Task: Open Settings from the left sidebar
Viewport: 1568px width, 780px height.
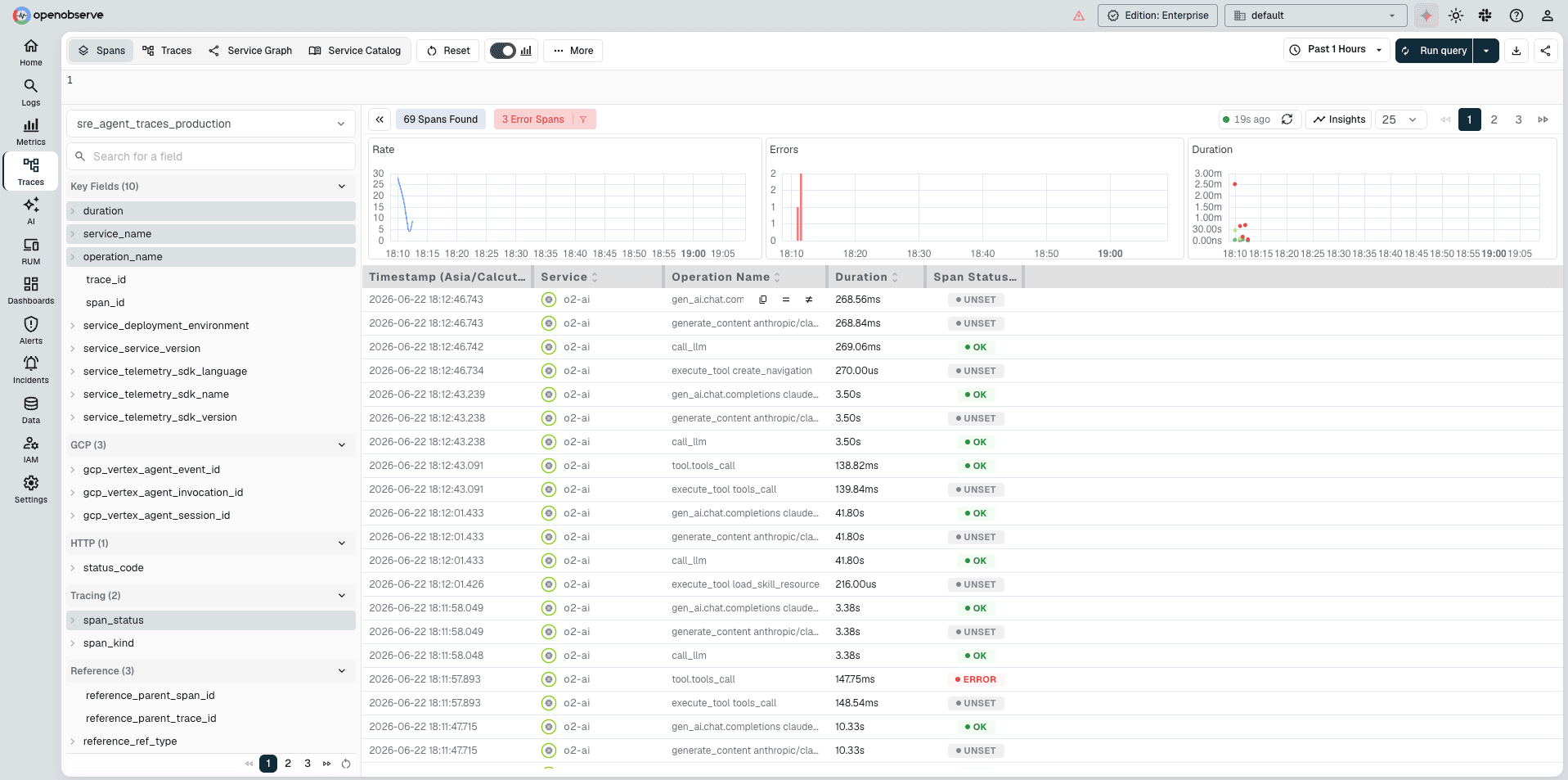Action: click(x=31, y=489)
